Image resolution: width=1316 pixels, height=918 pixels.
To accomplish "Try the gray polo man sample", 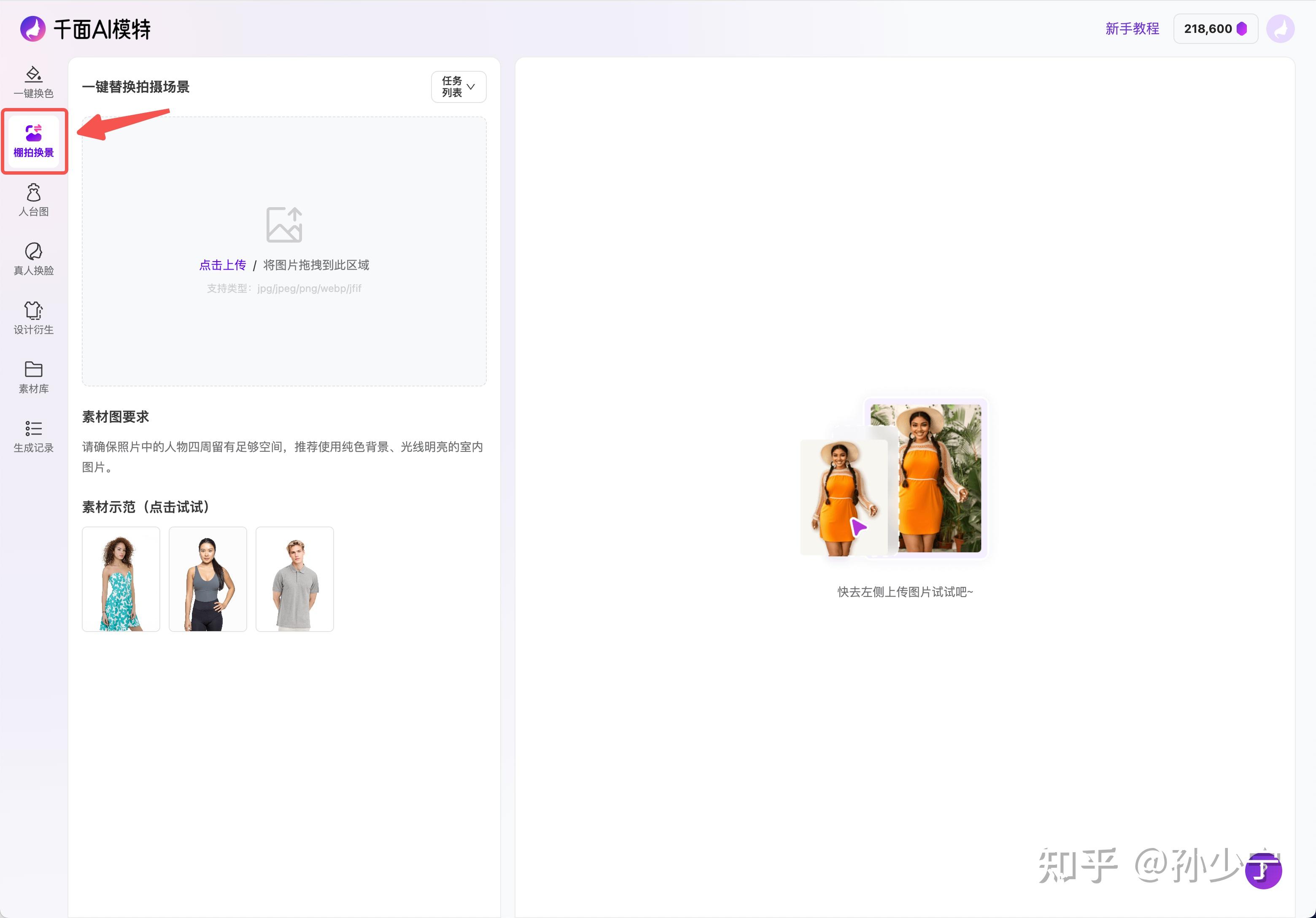I will [x=294, y=579].
